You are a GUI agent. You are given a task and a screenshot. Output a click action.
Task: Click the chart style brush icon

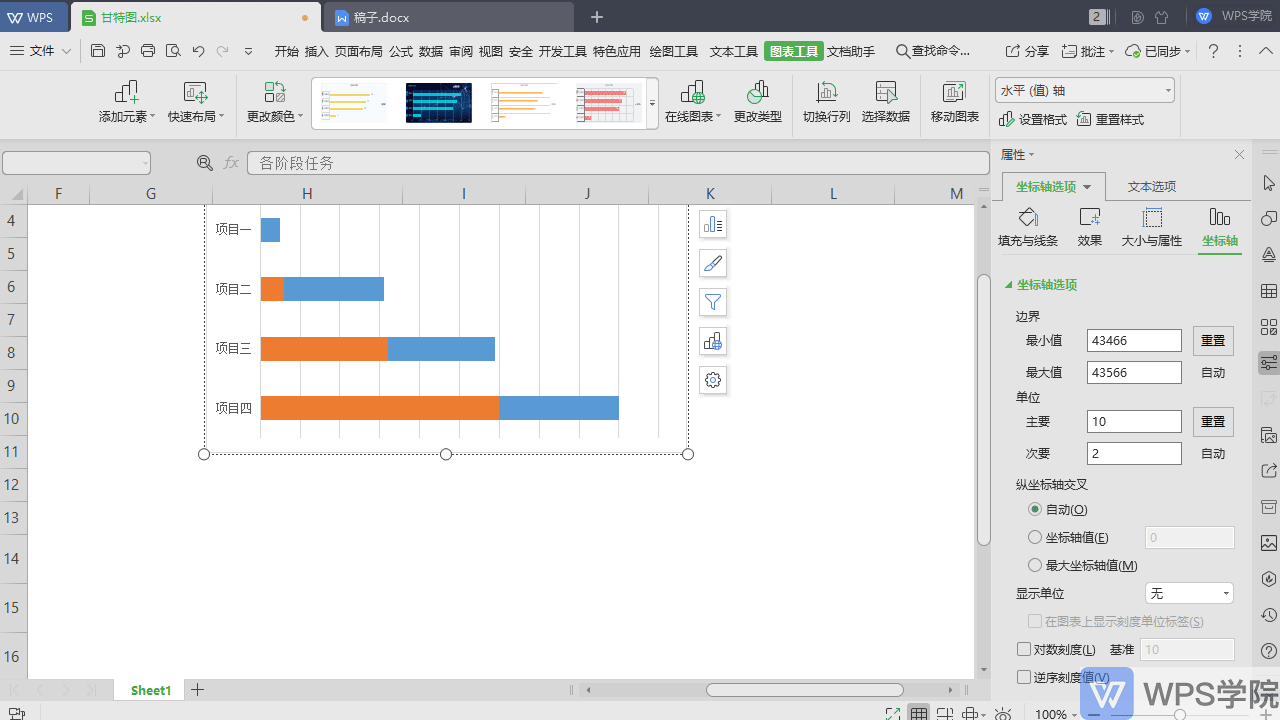pos(713,263)
